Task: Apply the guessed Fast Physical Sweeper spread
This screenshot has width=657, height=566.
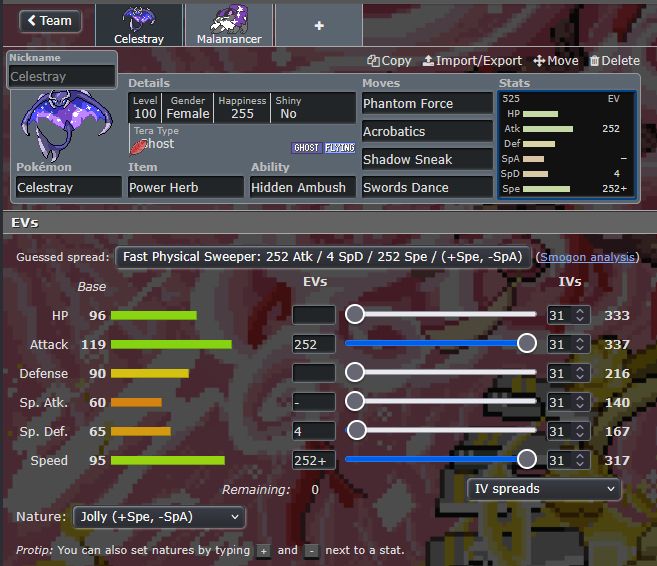Action: click(323, 256)
